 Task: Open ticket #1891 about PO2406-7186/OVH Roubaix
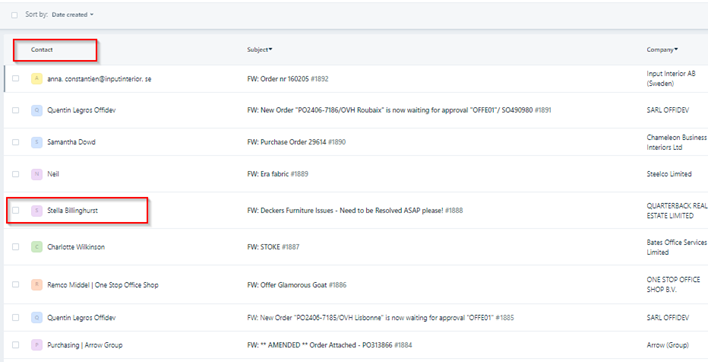pos(399,110)
